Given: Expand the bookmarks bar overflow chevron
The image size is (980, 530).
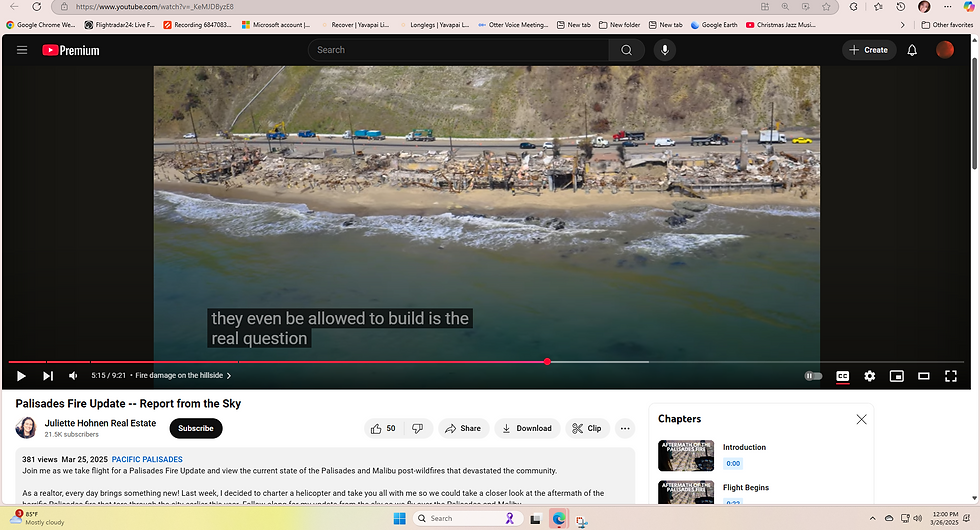Looking at the screenshot, I should (902, 25).
